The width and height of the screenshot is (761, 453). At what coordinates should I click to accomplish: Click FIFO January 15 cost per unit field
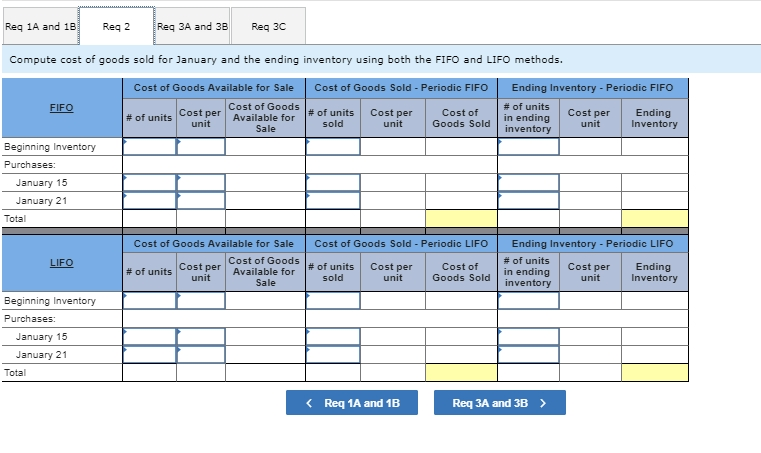click(201, 183)
